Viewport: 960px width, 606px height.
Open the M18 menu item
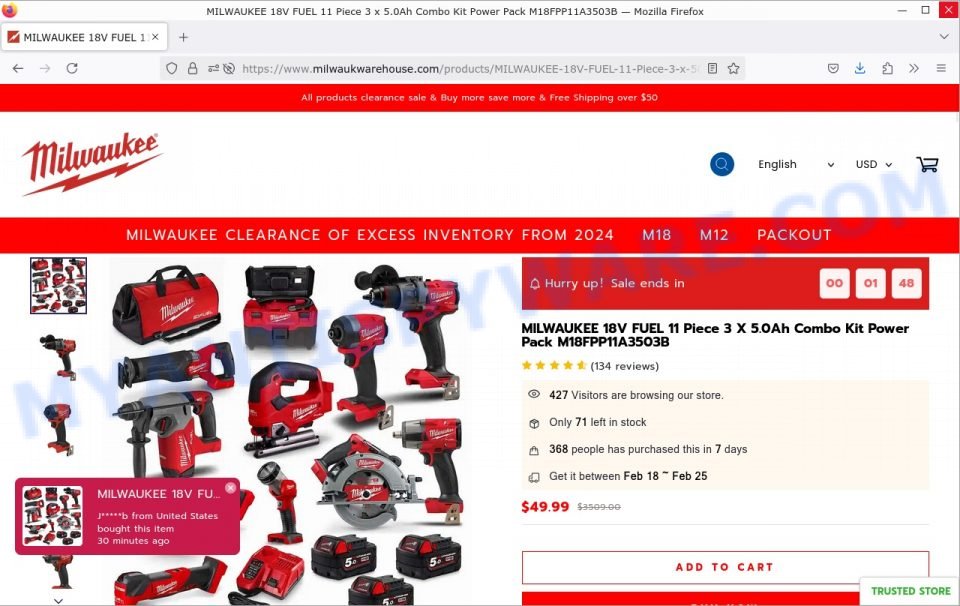(656, 235)
